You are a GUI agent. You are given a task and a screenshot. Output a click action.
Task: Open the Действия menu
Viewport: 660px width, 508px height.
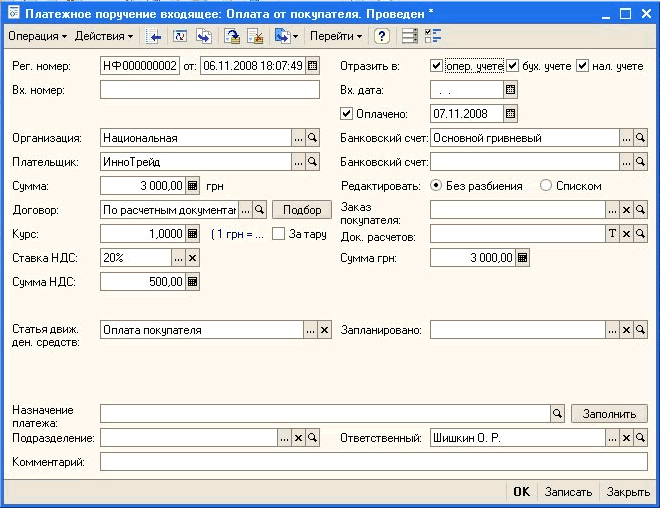tap(104, 36)
